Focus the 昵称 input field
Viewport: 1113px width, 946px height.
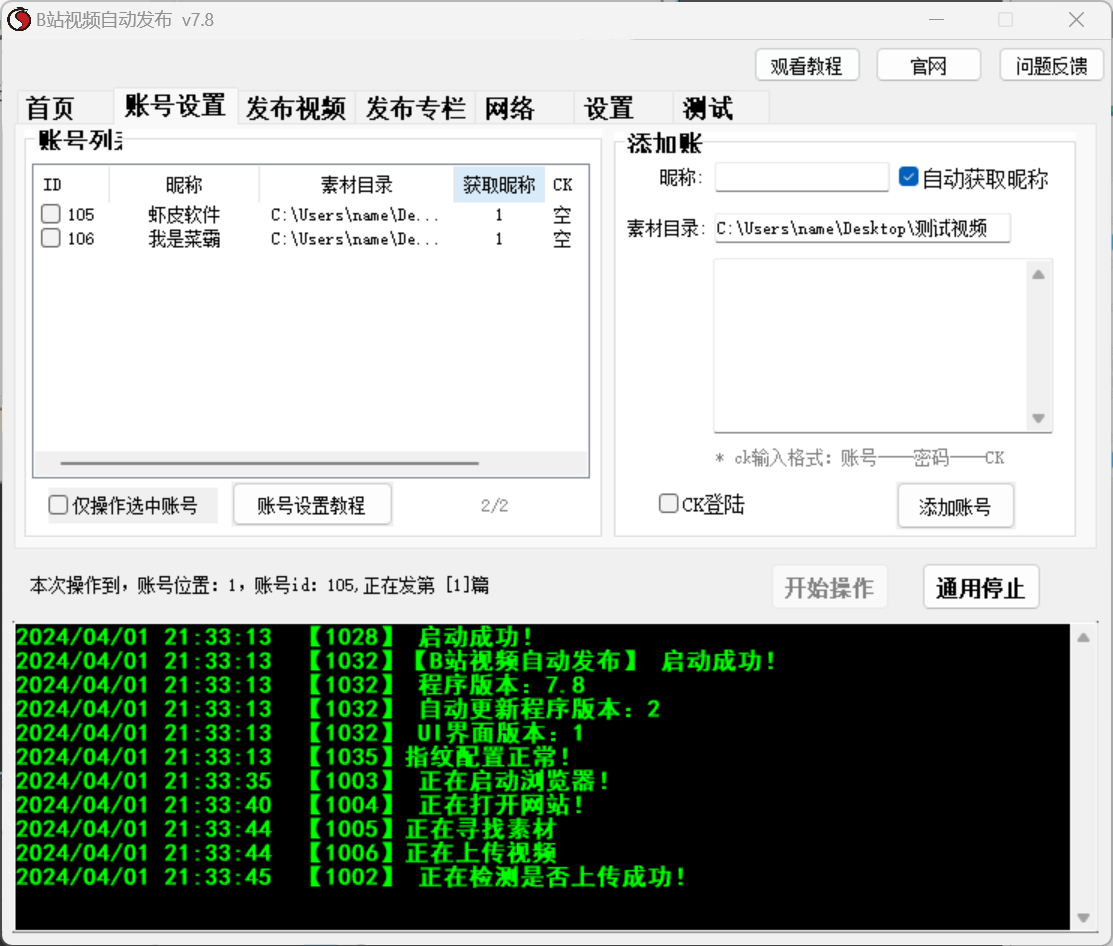tap(801, 177)
